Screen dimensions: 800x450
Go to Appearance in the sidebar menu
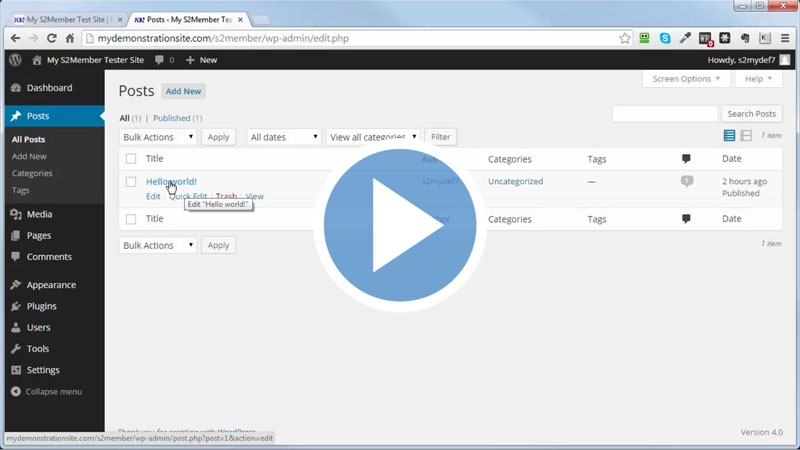(51, 285)
